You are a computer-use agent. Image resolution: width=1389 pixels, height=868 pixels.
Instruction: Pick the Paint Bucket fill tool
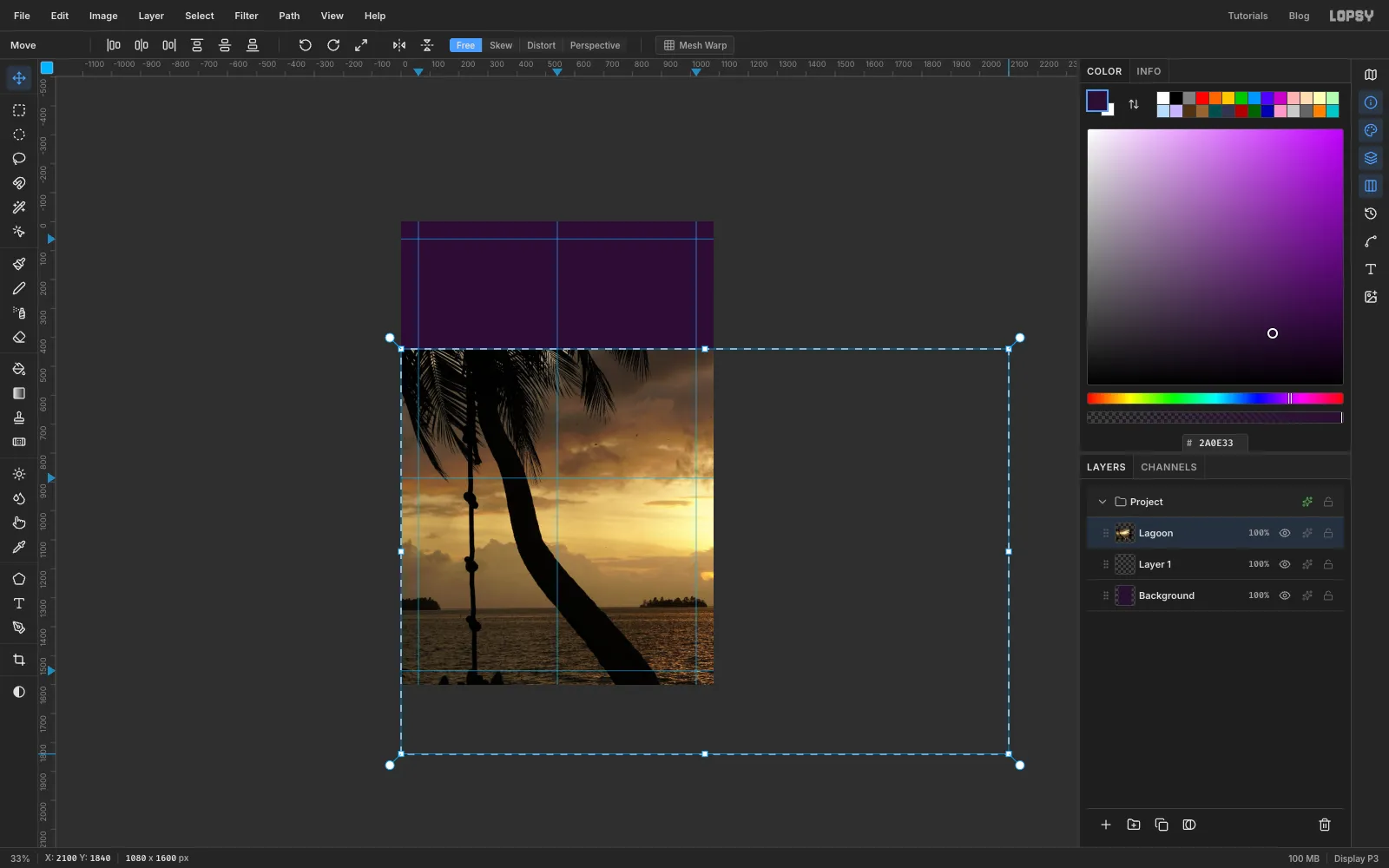click(x=19, y=369)
